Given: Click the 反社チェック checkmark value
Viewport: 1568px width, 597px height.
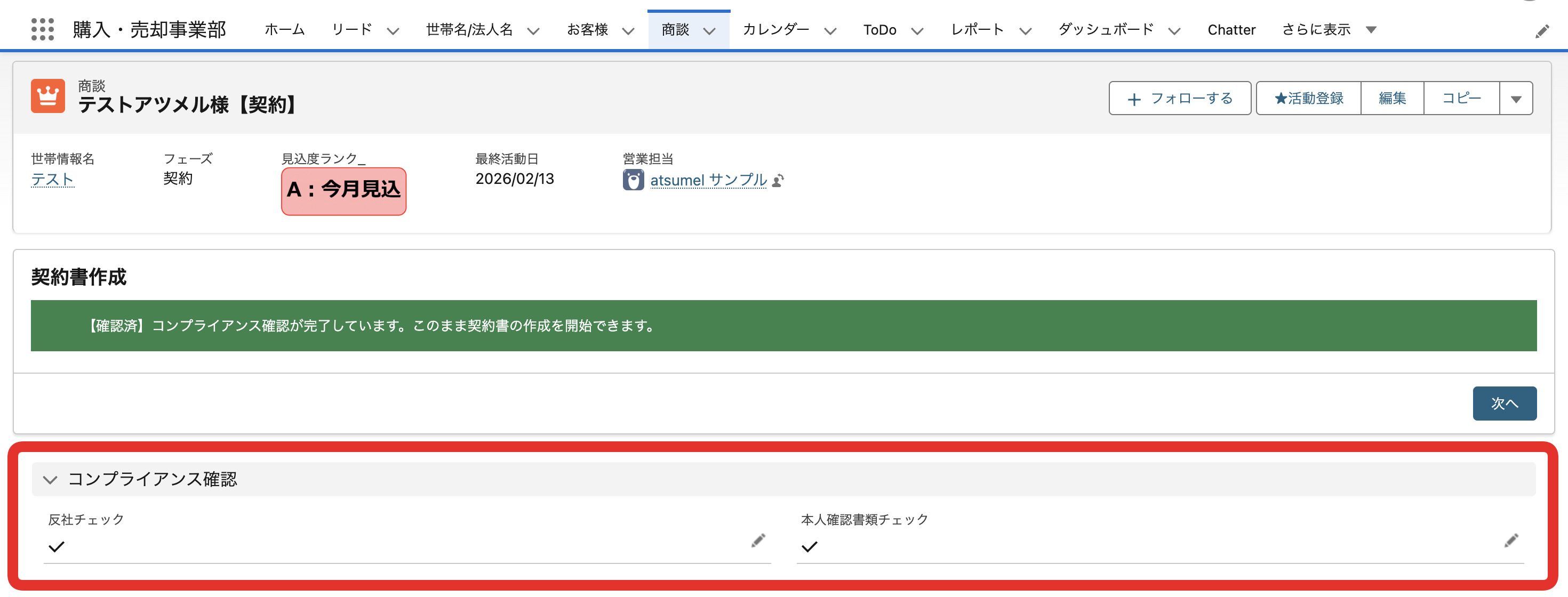Looking at the screenshot, I should tap(56, 546).
